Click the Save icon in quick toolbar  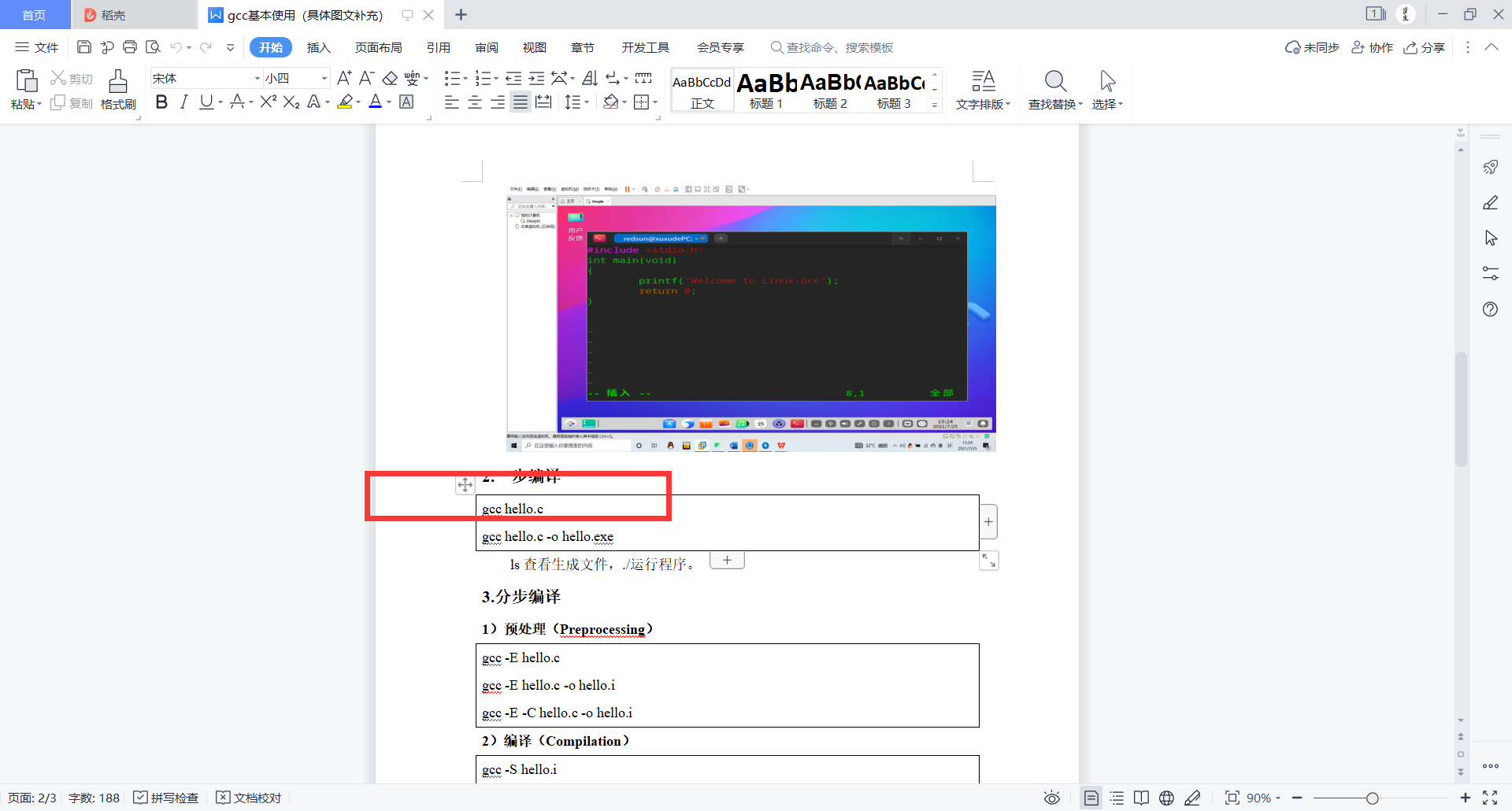click(x=83, y=47)
